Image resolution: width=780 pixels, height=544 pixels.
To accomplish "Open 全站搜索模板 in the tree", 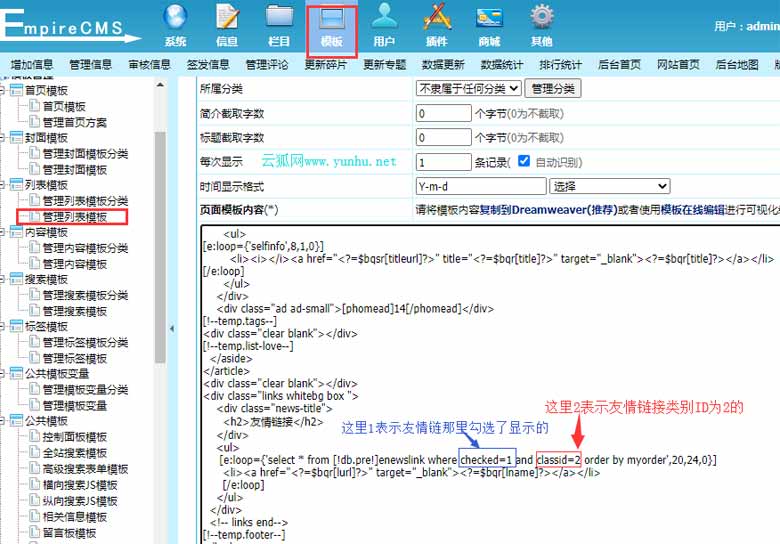I will coord(75,453).
